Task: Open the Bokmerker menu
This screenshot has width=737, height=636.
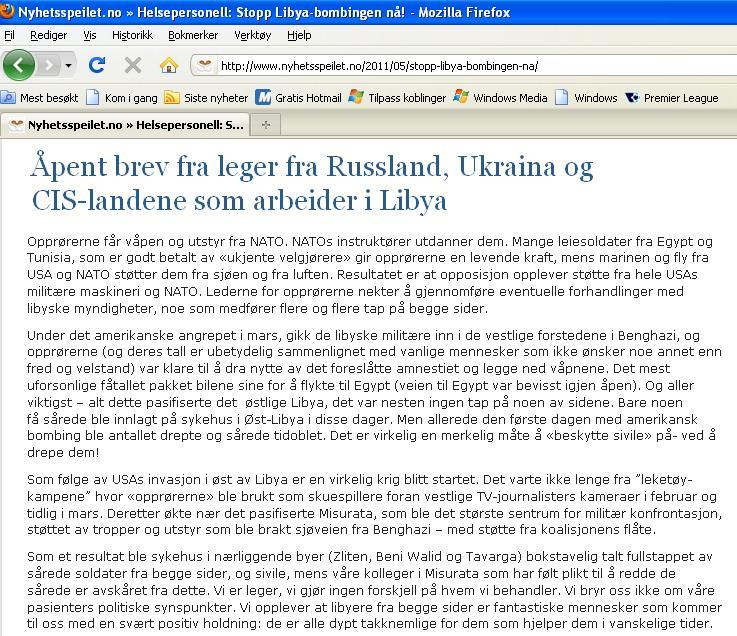Action: pyautogui.click(x=193, y=35)
